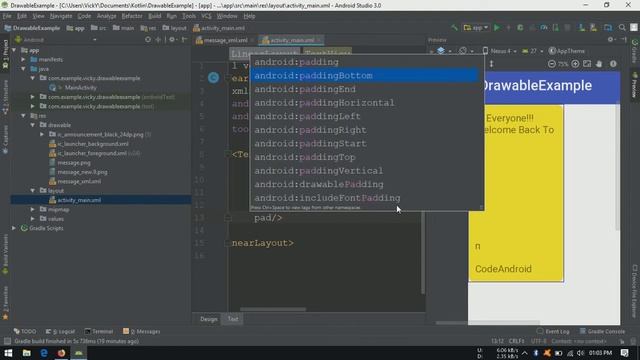Hide the Project panel
Viewport: 640px width, 360px height.
click(x=184, y=40)
